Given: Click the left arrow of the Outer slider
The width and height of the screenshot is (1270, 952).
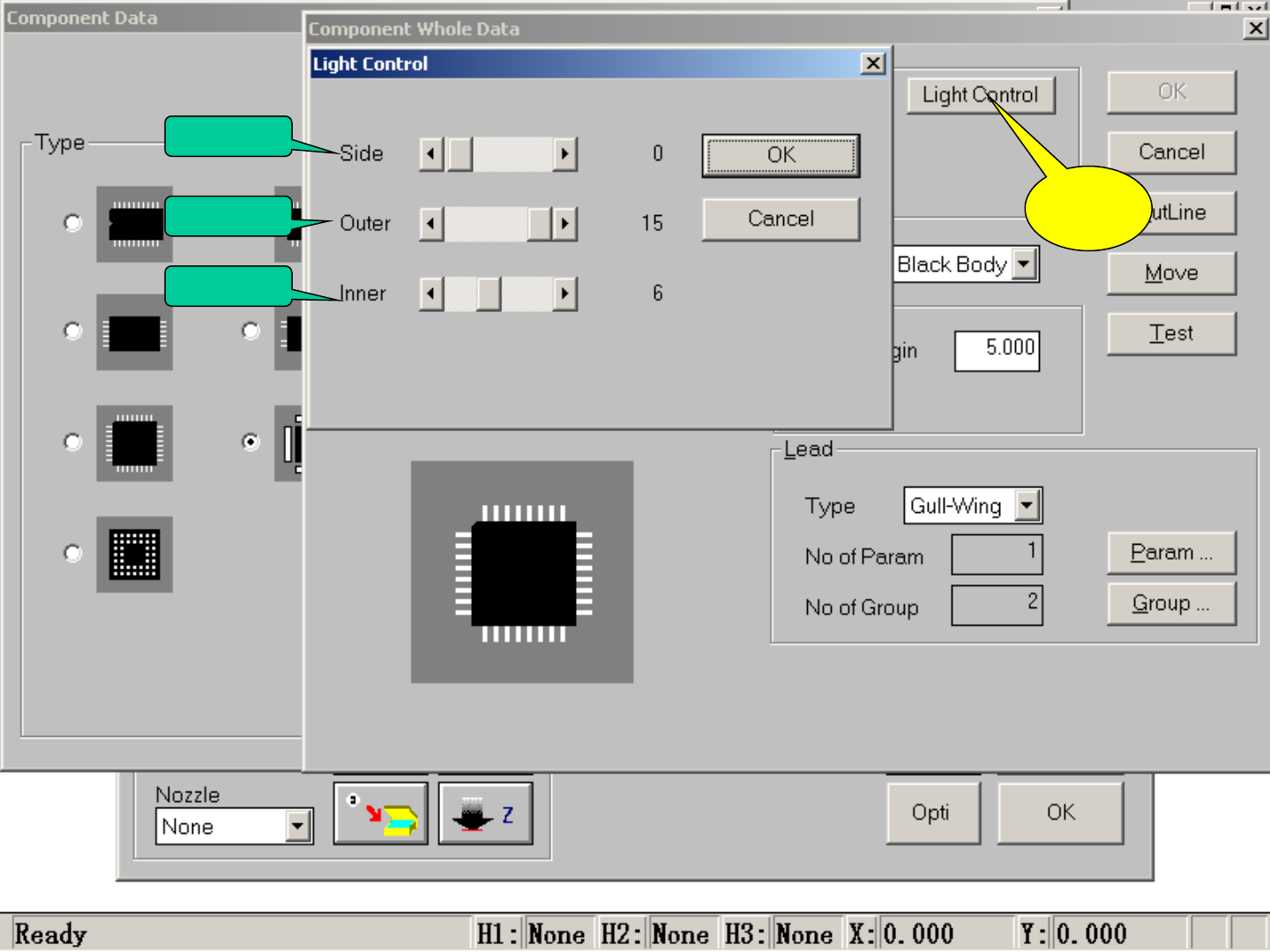Looking at the screenshot, I should [430, 224].
